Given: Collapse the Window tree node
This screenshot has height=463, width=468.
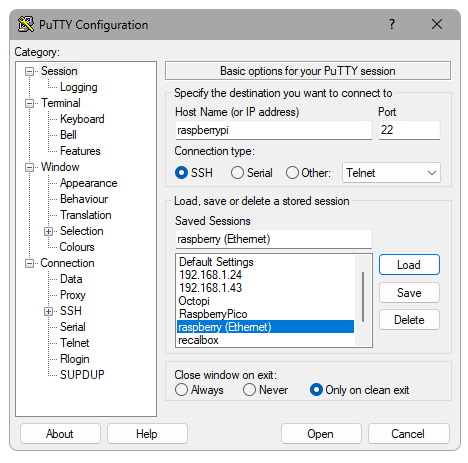Looking at the screenshot, I should pos(29,167).
